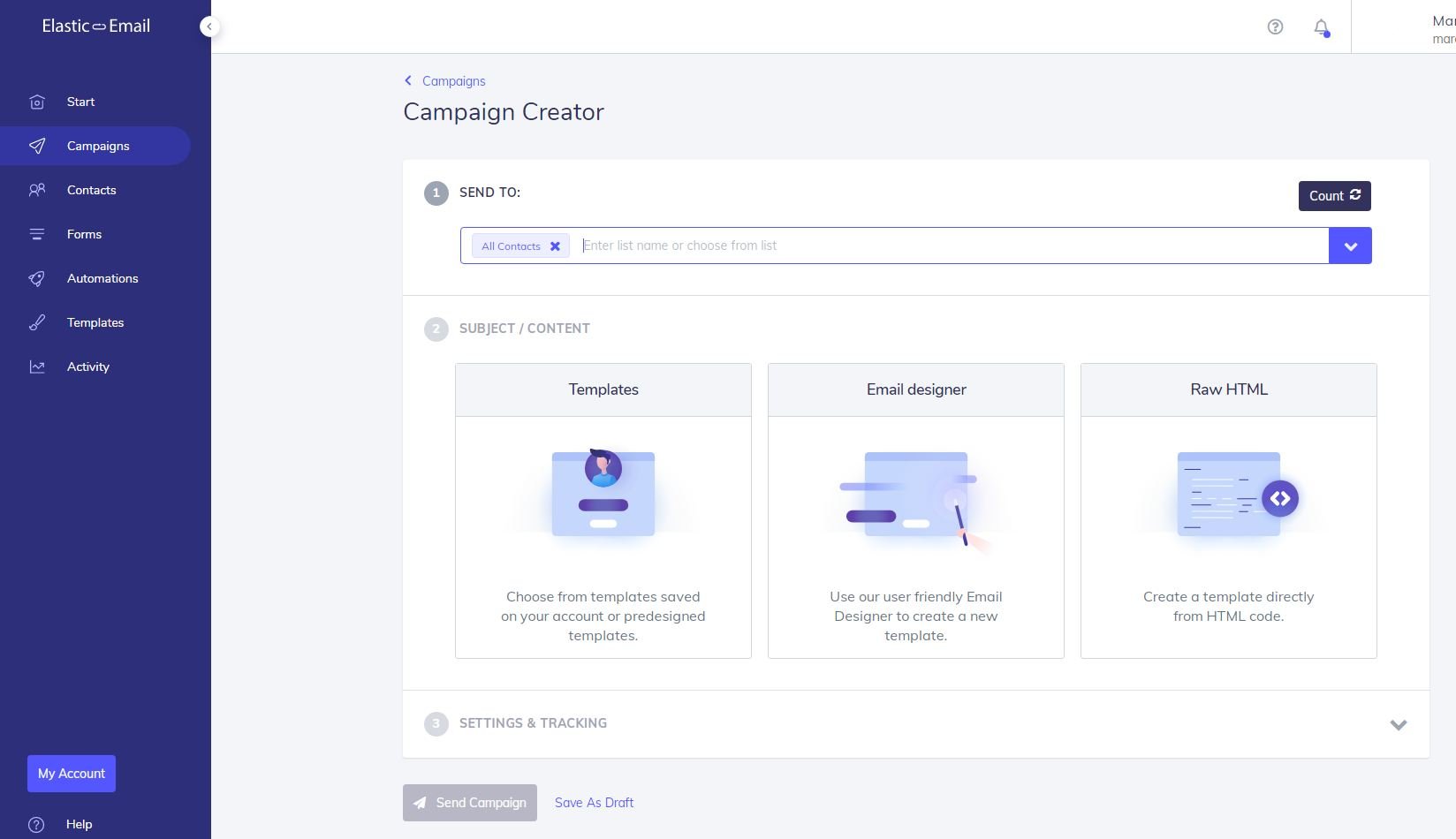Click the help question mark icon in header
The width and height of the screenshot is (1456, 839).
[x=1275, y=27]
